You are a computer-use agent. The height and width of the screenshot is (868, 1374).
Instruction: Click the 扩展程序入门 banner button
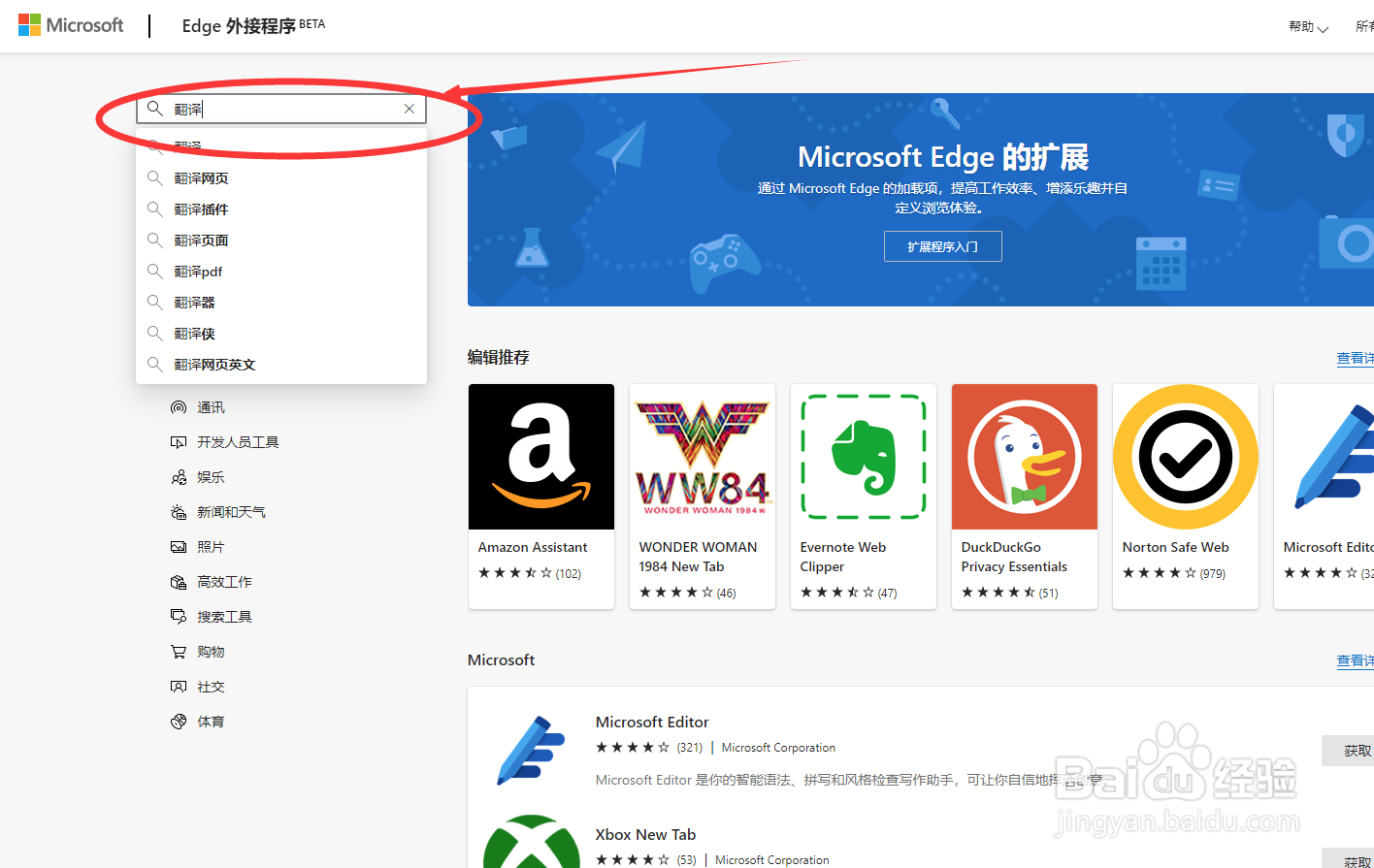[943, 246]
